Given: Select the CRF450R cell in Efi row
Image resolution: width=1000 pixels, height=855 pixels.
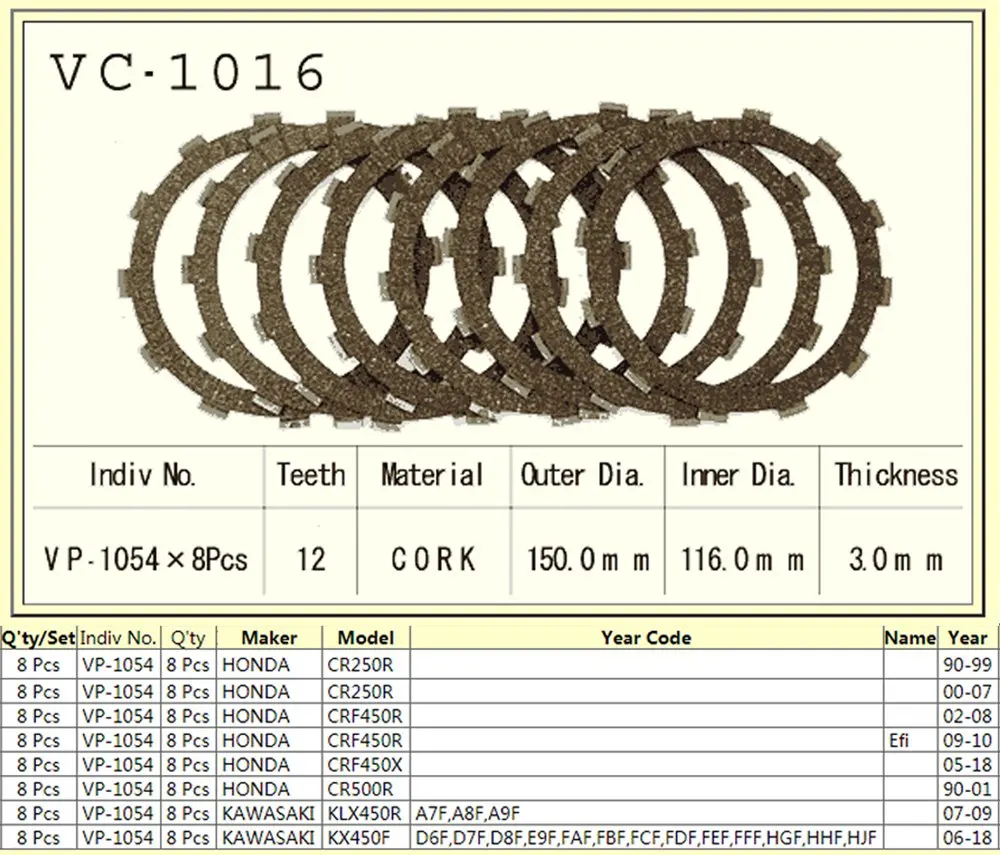Looking at the screenshot, I should (365, 740).
